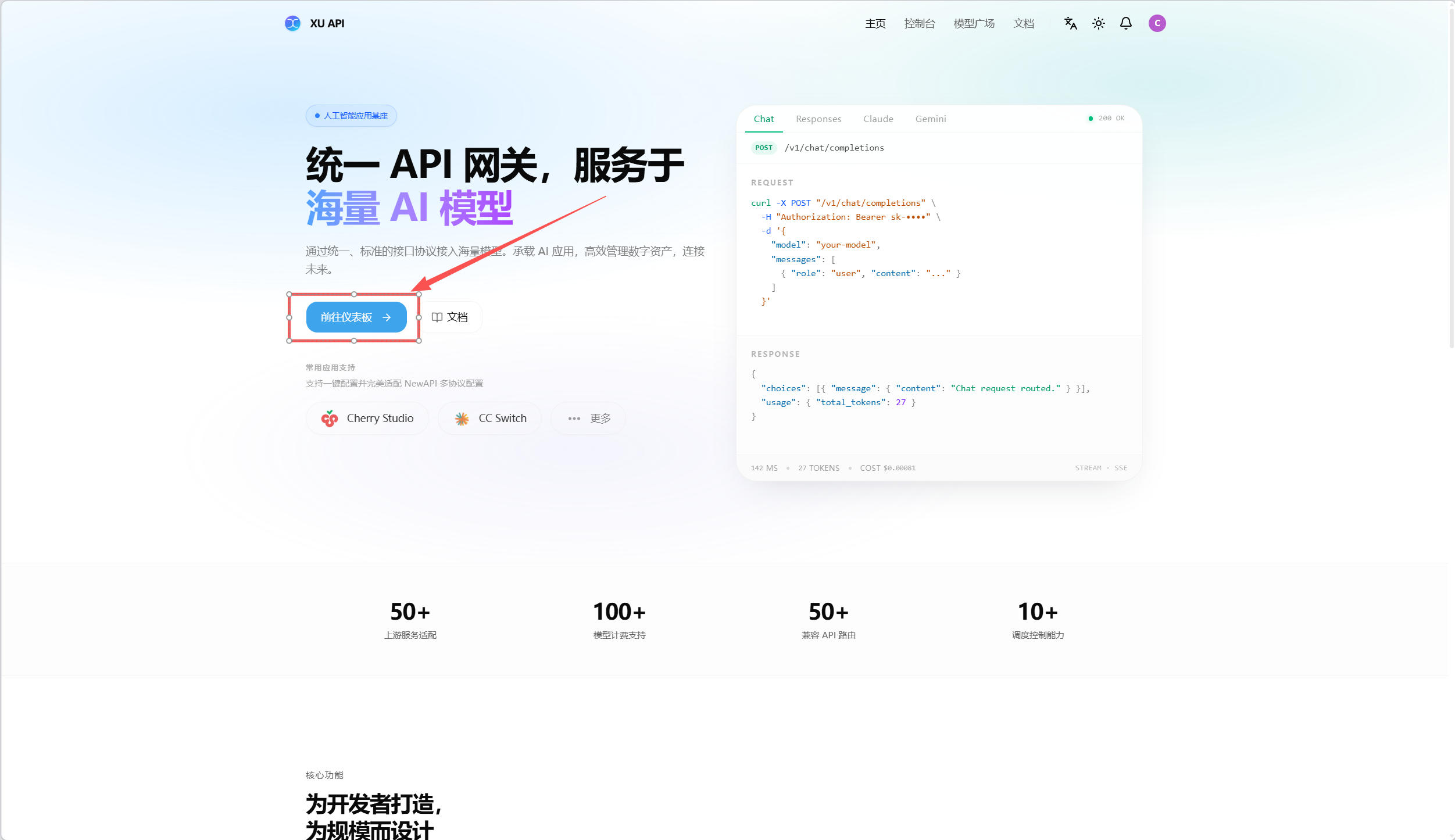The image size is (1455, 840).
Task: Click the CC Switch chip
Action: tap(489, 418)
